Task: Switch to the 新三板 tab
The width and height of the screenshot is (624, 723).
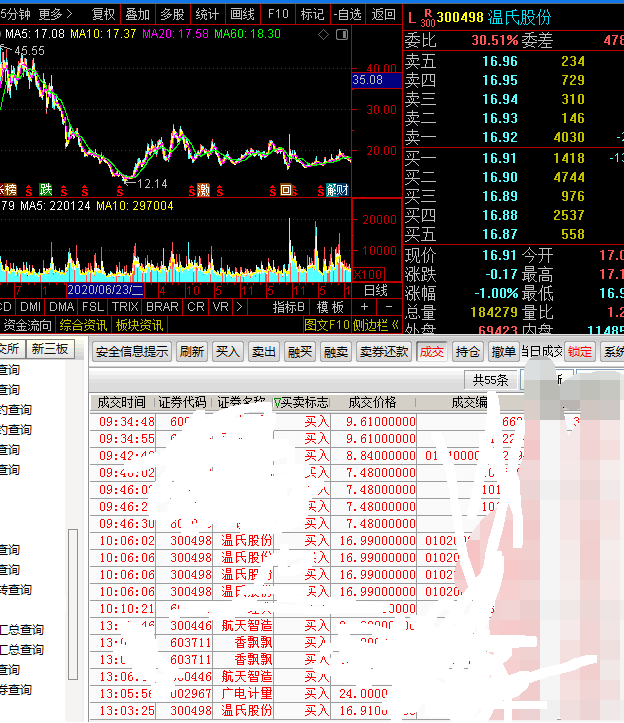Action: [x=50, y=349]
